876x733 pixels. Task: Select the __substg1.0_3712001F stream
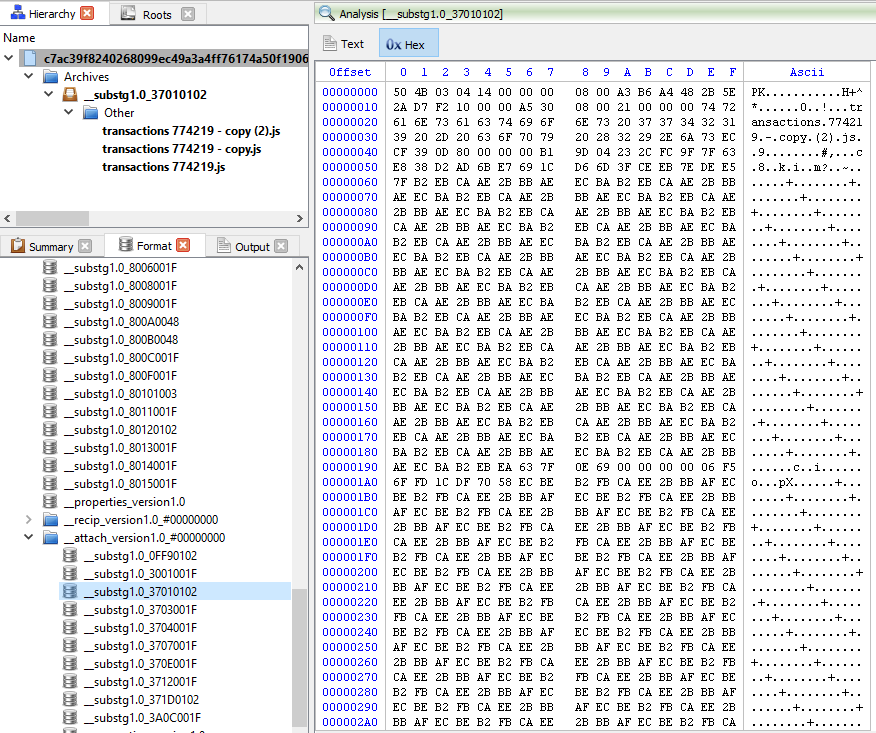click(x=141, y=682)
